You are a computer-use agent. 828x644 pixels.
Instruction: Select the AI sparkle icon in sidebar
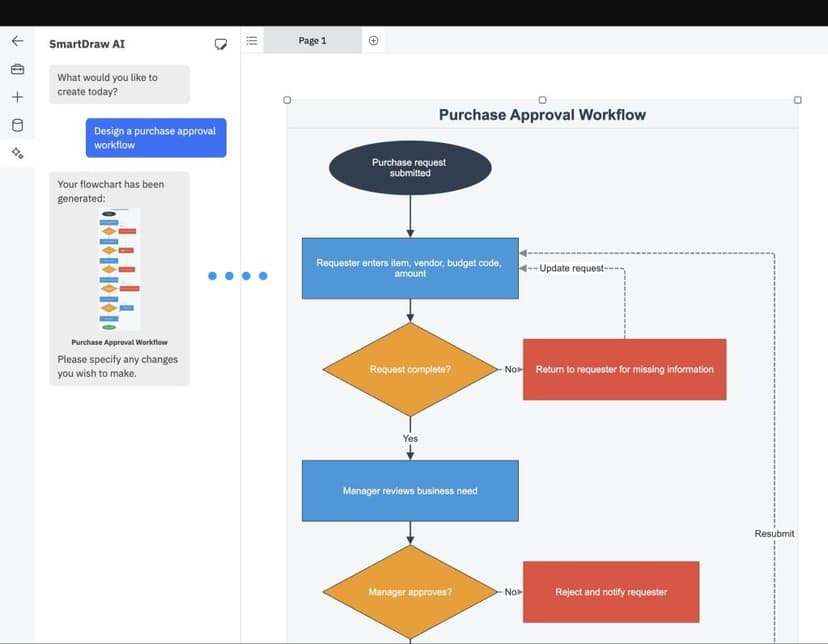17,153
